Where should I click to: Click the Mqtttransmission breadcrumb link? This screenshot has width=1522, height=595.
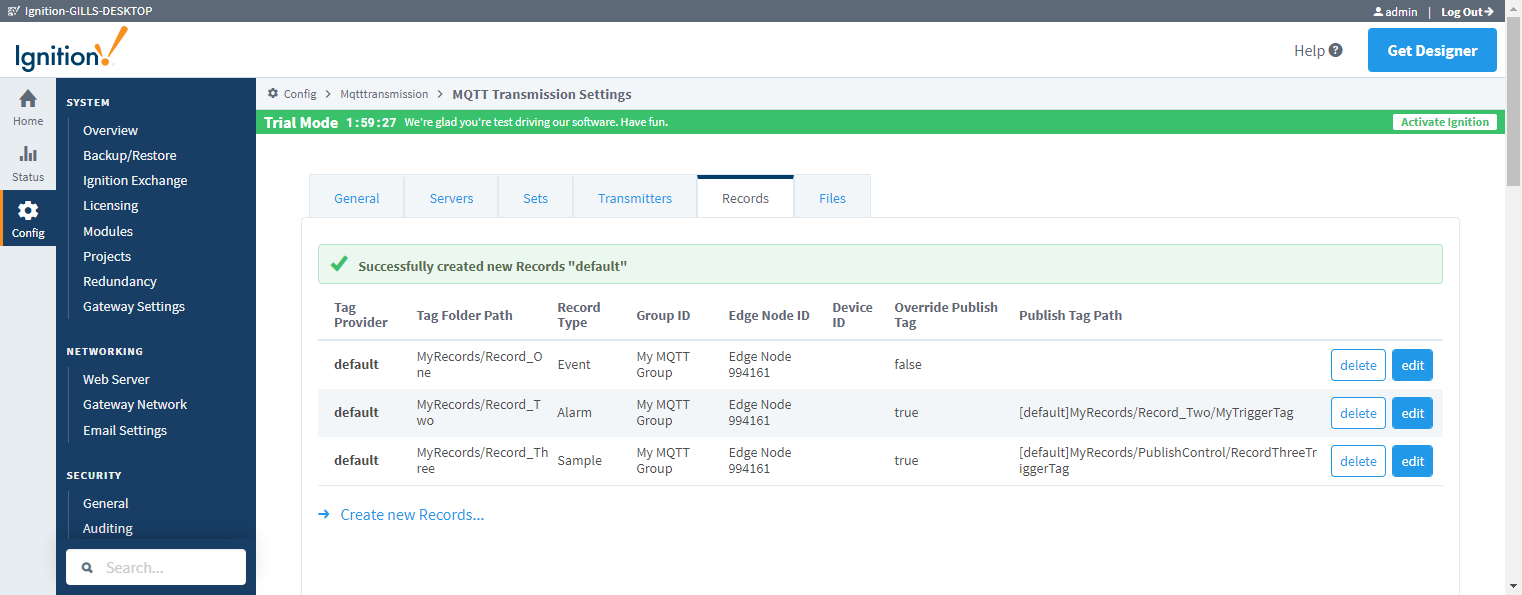click(384, 94)
